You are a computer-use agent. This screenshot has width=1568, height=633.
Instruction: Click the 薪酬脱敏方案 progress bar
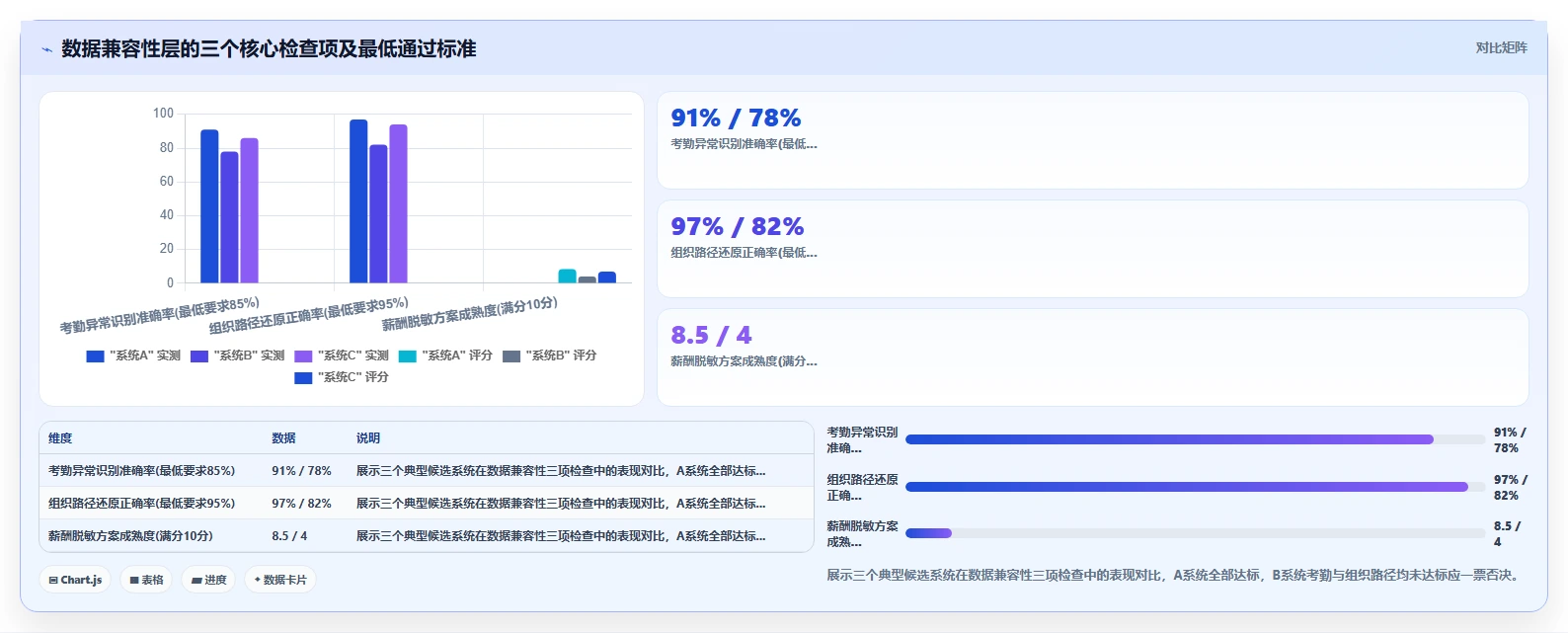coord(1195,533)
